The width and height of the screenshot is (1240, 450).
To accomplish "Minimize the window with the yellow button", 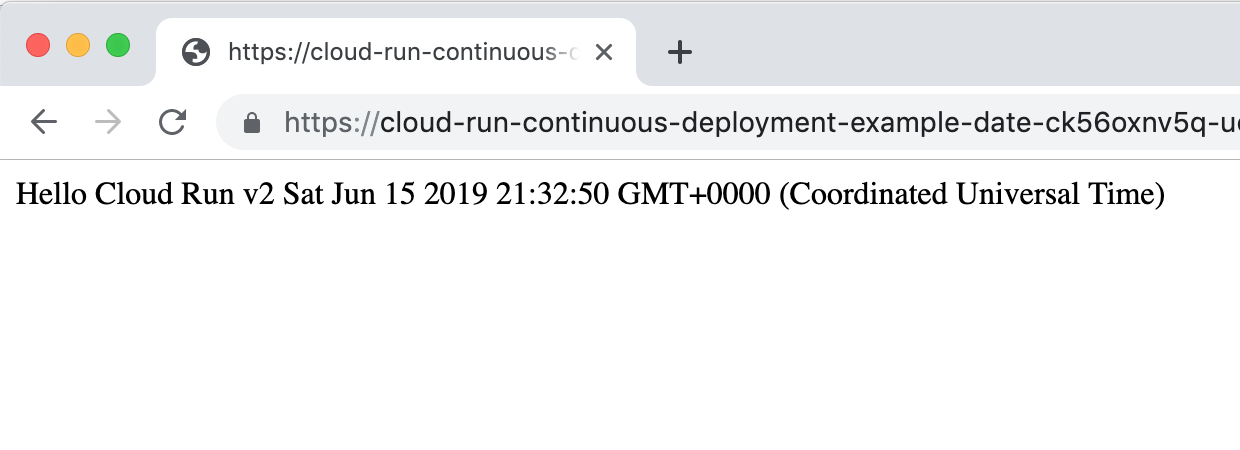I will point(78,46).
